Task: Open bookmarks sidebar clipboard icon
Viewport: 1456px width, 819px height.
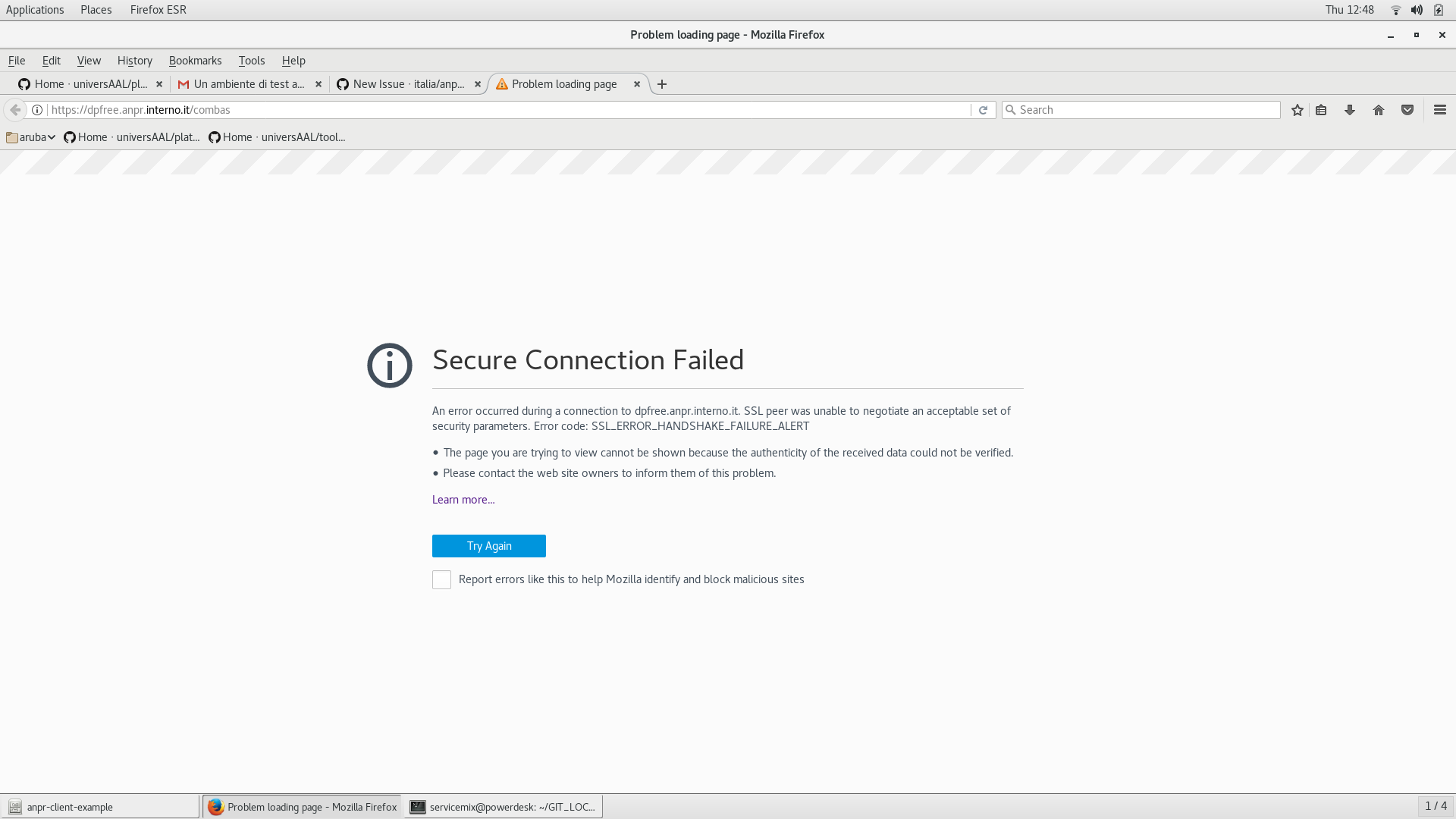Action: [x=1320, y=109]
